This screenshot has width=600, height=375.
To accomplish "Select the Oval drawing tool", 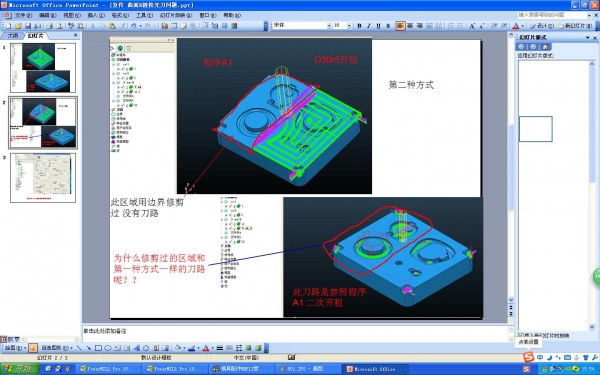I will pos(108,348).
